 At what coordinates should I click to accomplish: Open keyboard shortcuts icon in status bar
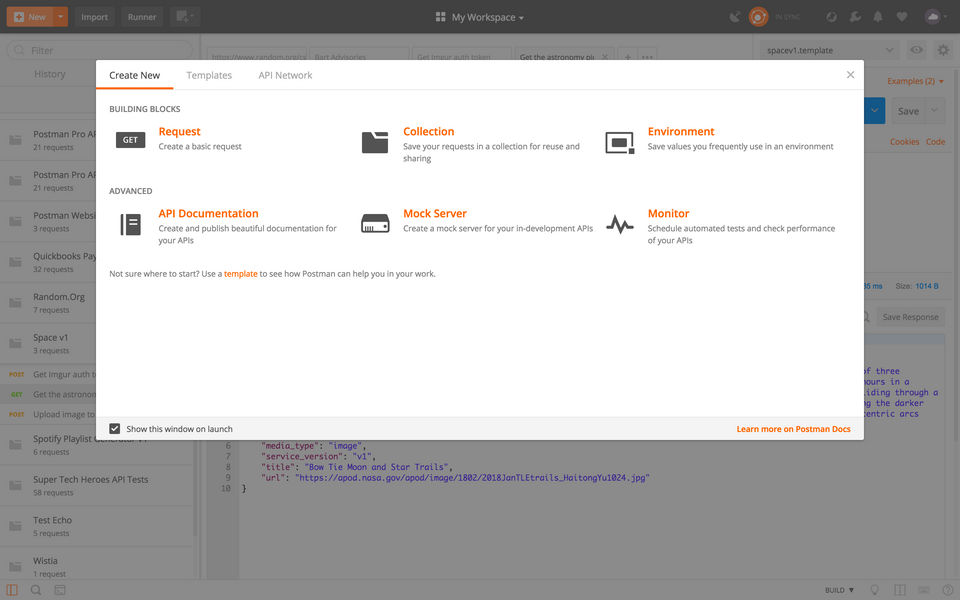(x=923, y=590)
